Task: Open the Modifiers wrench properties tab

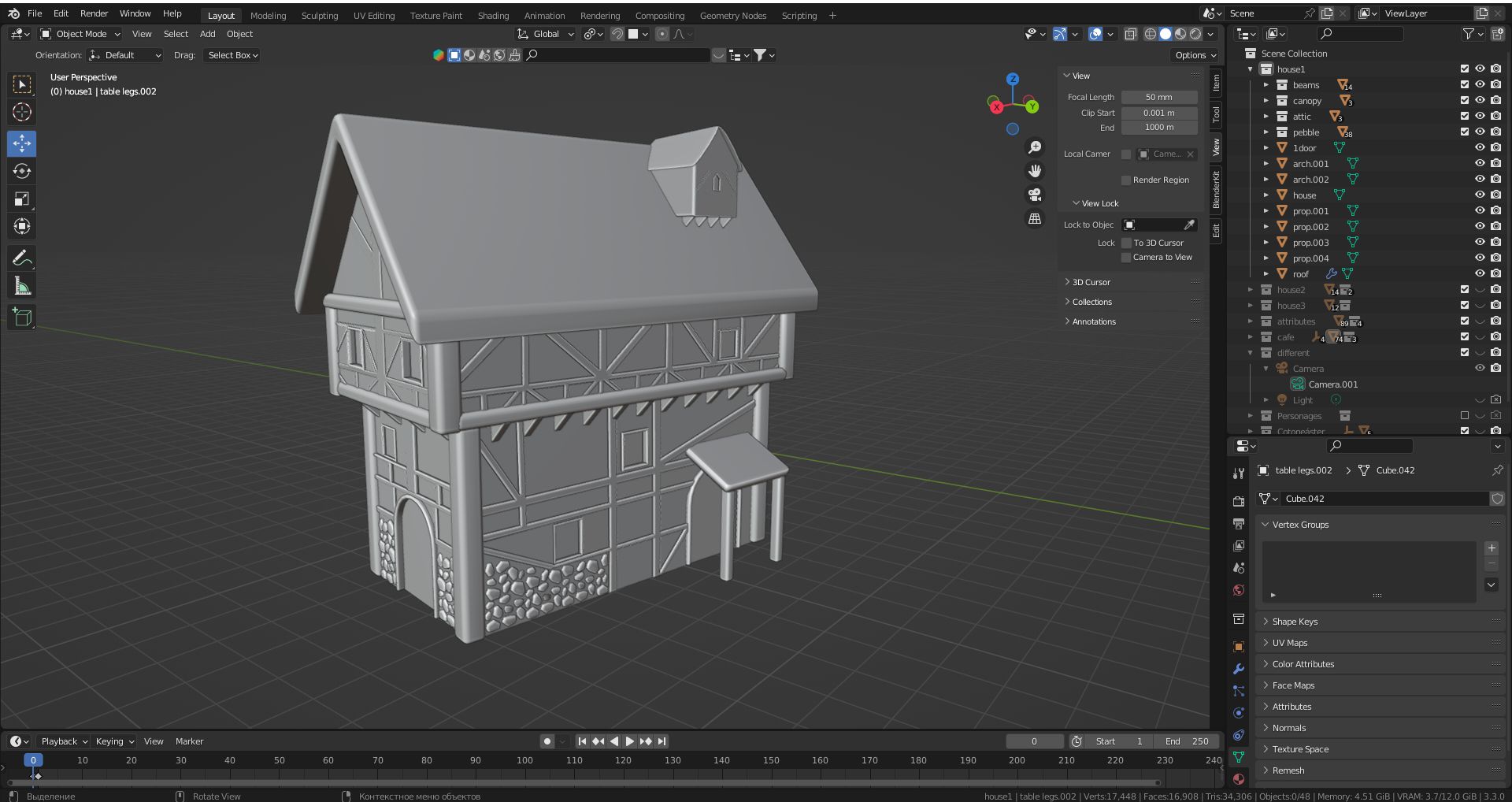Action: click(x=1239, y=669)
